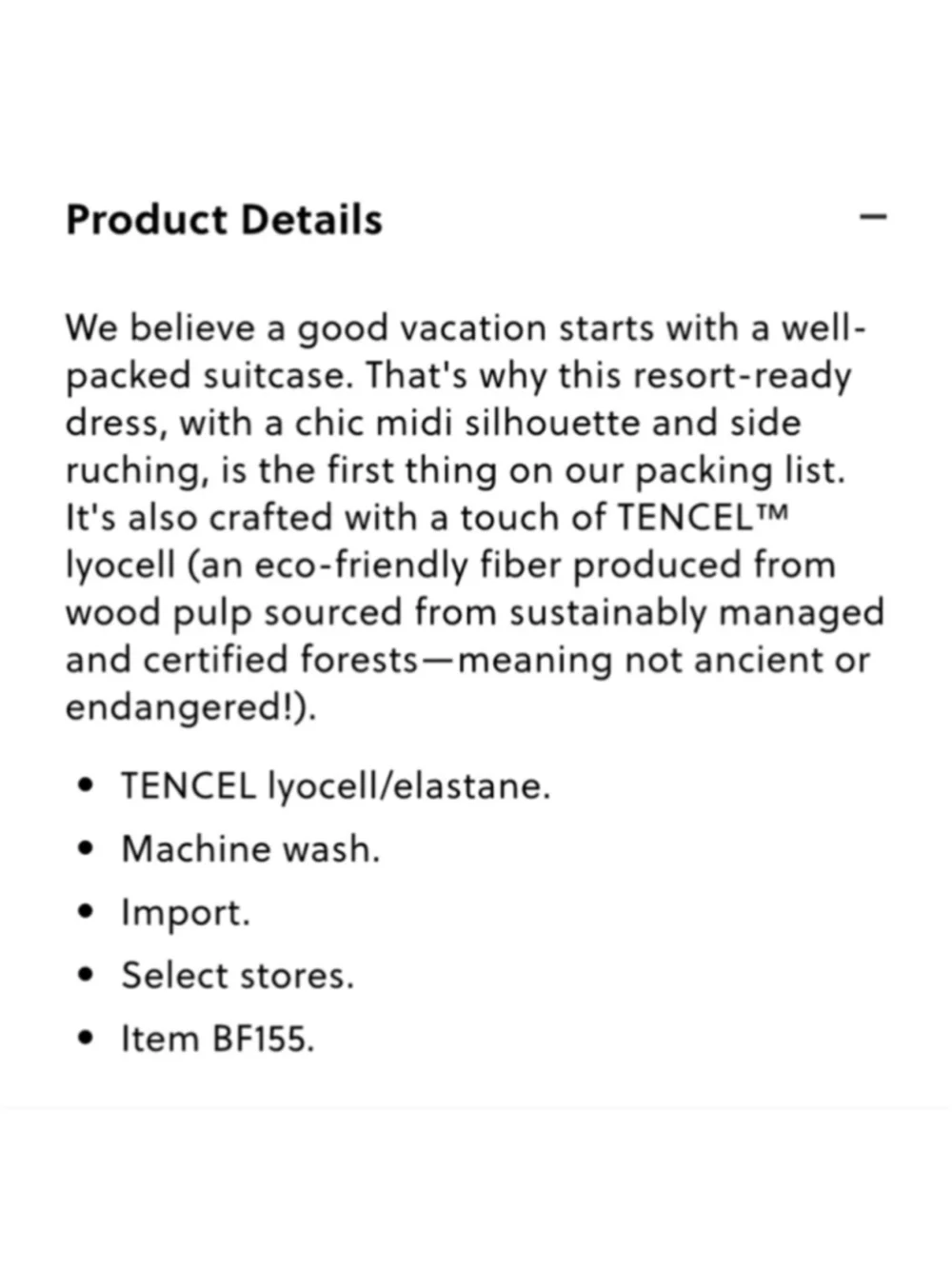Click the bullet dot before Item BF155
Viewport: 952px width, 1269px height.
[x=88, y=1039]
